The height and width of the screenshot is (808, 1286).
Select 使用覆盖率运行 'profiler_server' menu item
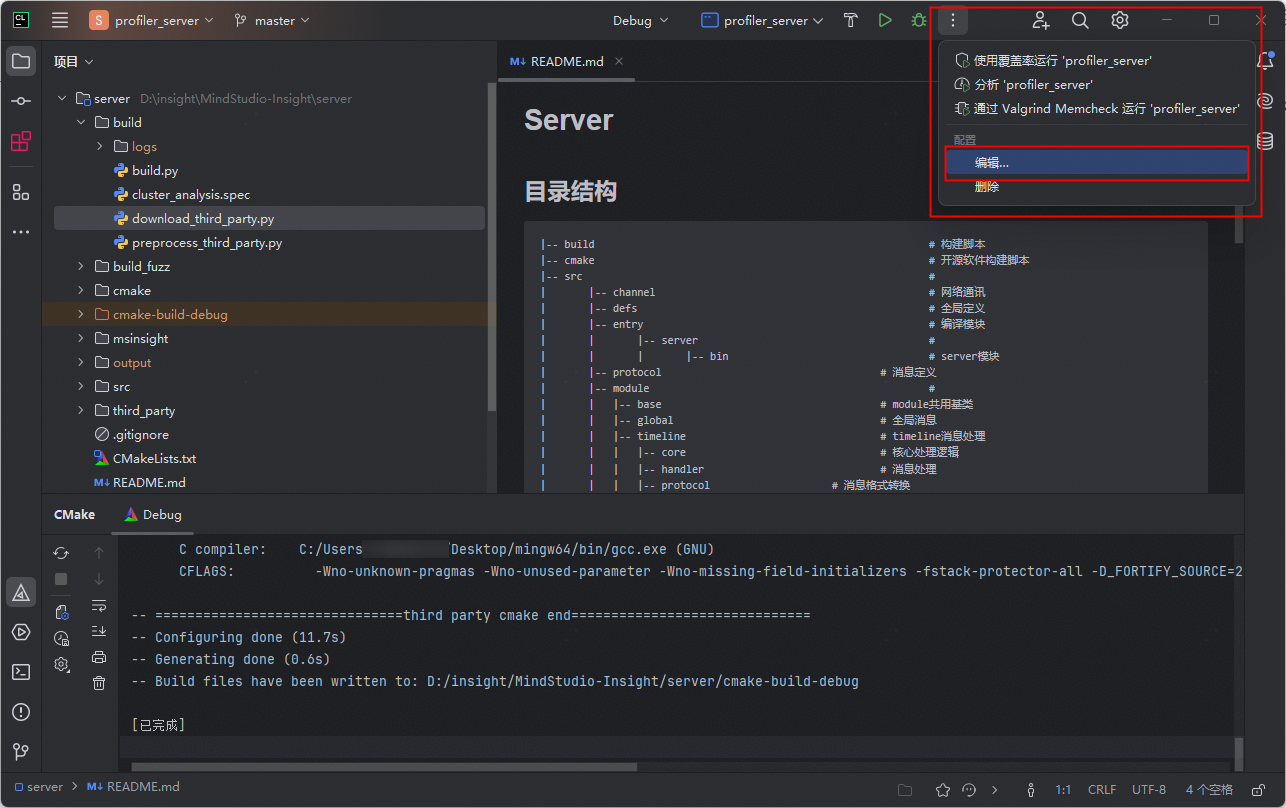click(x=1096, y=60)
